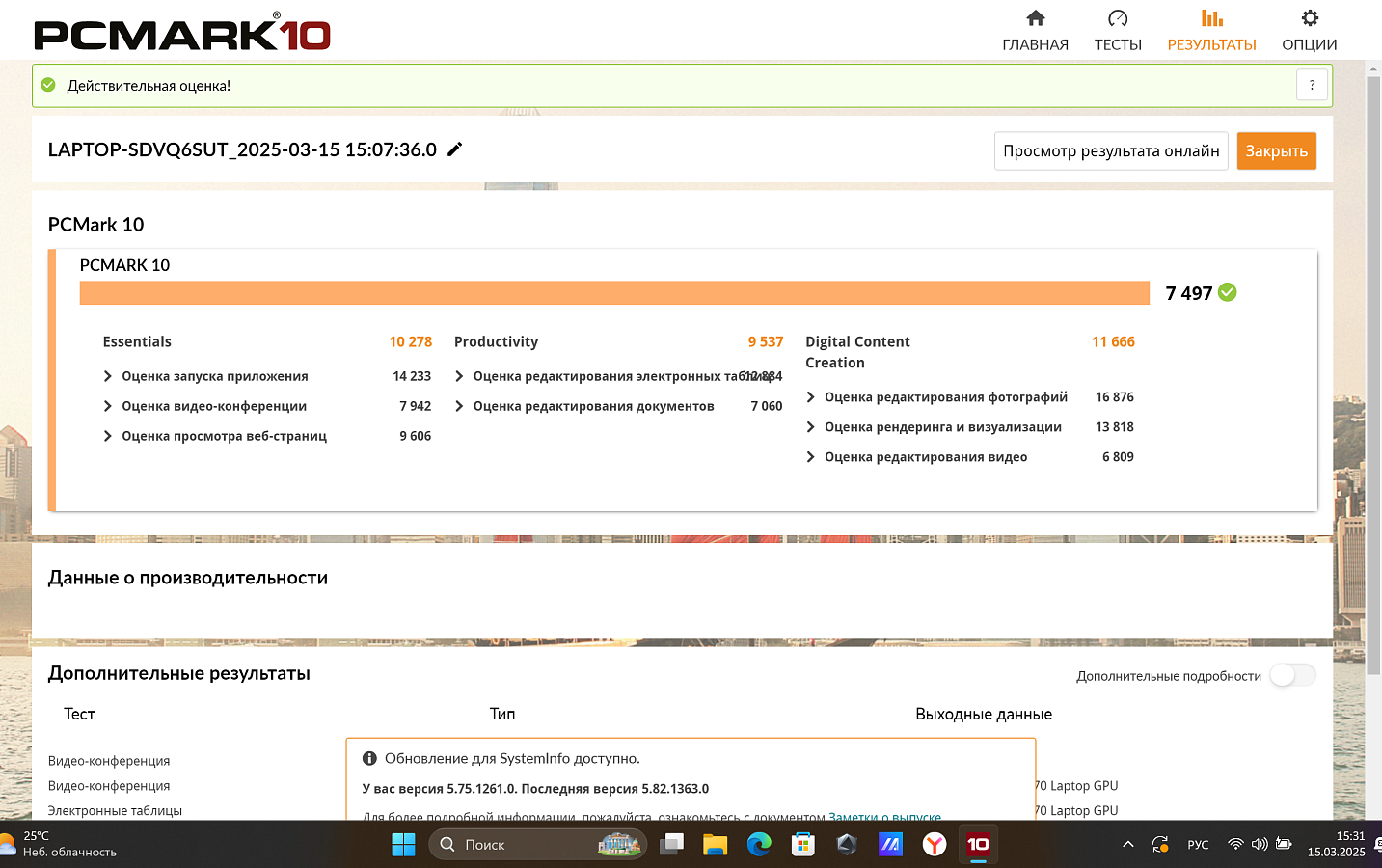Click the home icon above ГЛАВНАЯ
Viewport: 1382px width, 868px height.
[x=1036, y=18]
